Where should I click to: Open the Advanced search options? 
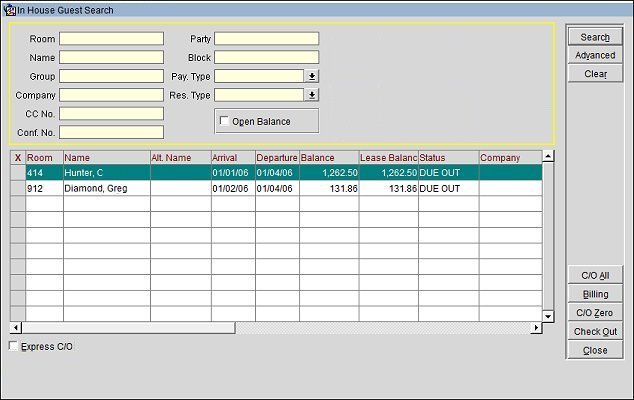point(595,55)
